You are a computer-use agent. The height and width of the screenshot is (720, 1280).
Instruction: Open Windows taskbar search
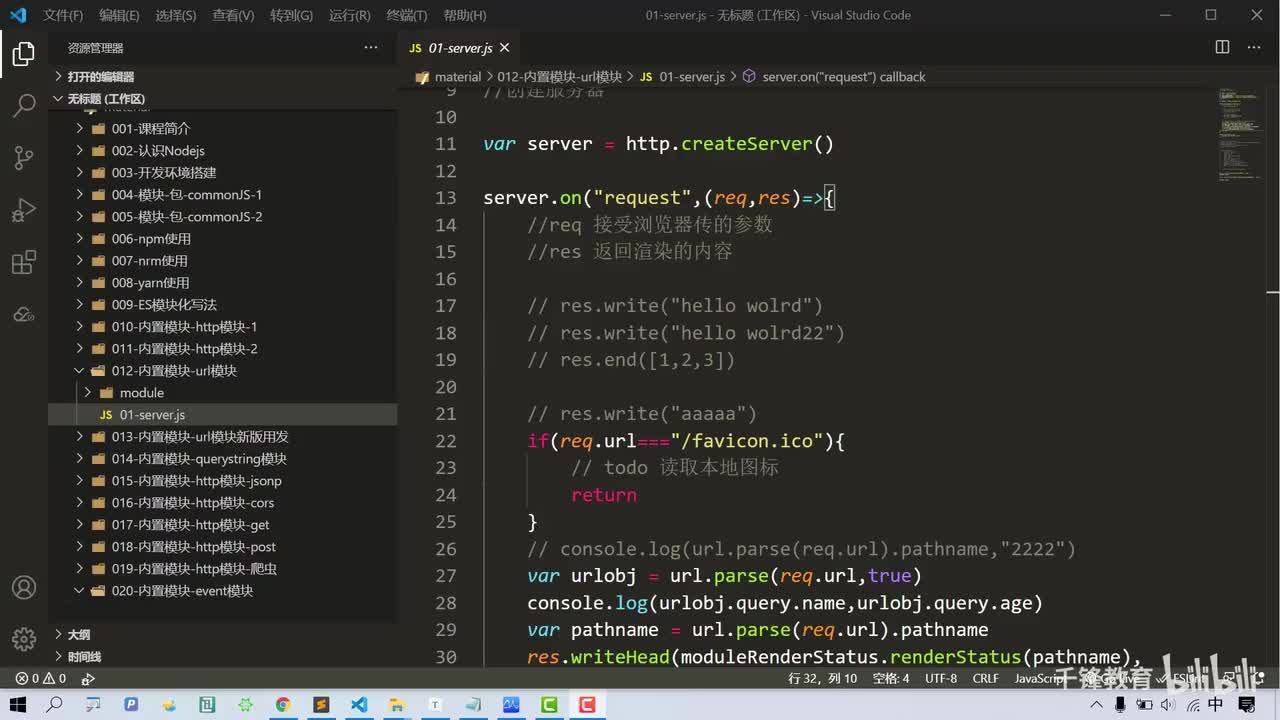55,705
